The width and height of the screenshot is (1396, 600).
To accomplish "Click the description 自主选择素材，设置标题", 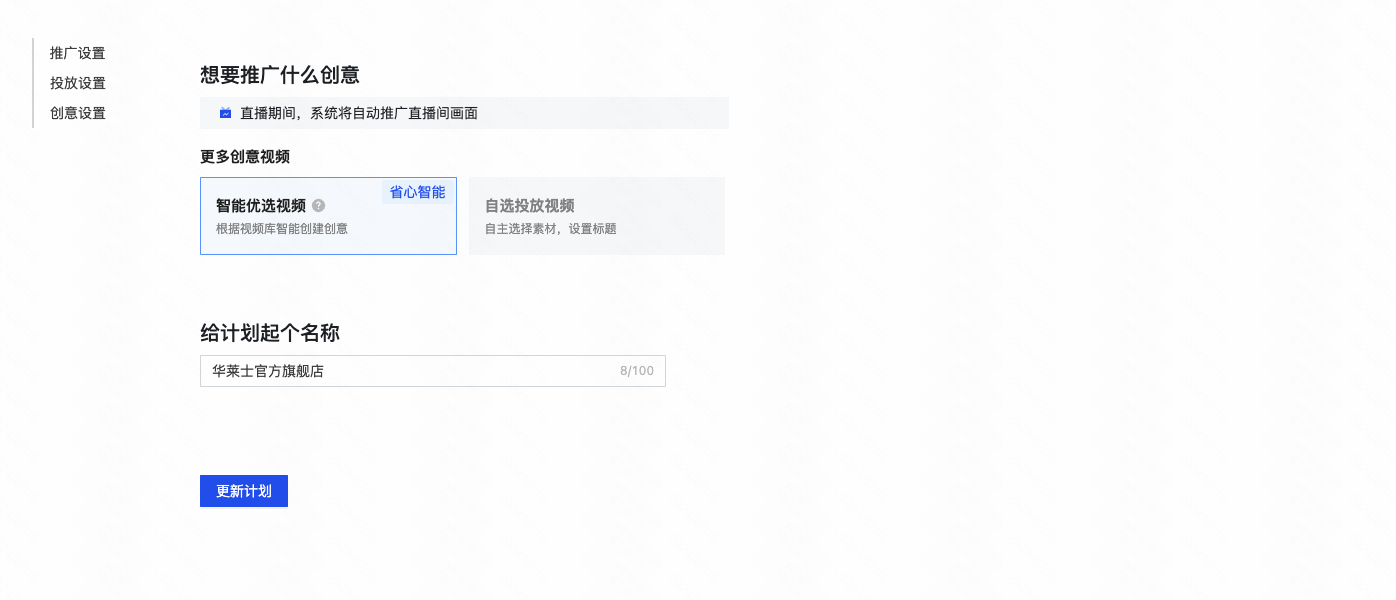I will click(x=549, y=228).
